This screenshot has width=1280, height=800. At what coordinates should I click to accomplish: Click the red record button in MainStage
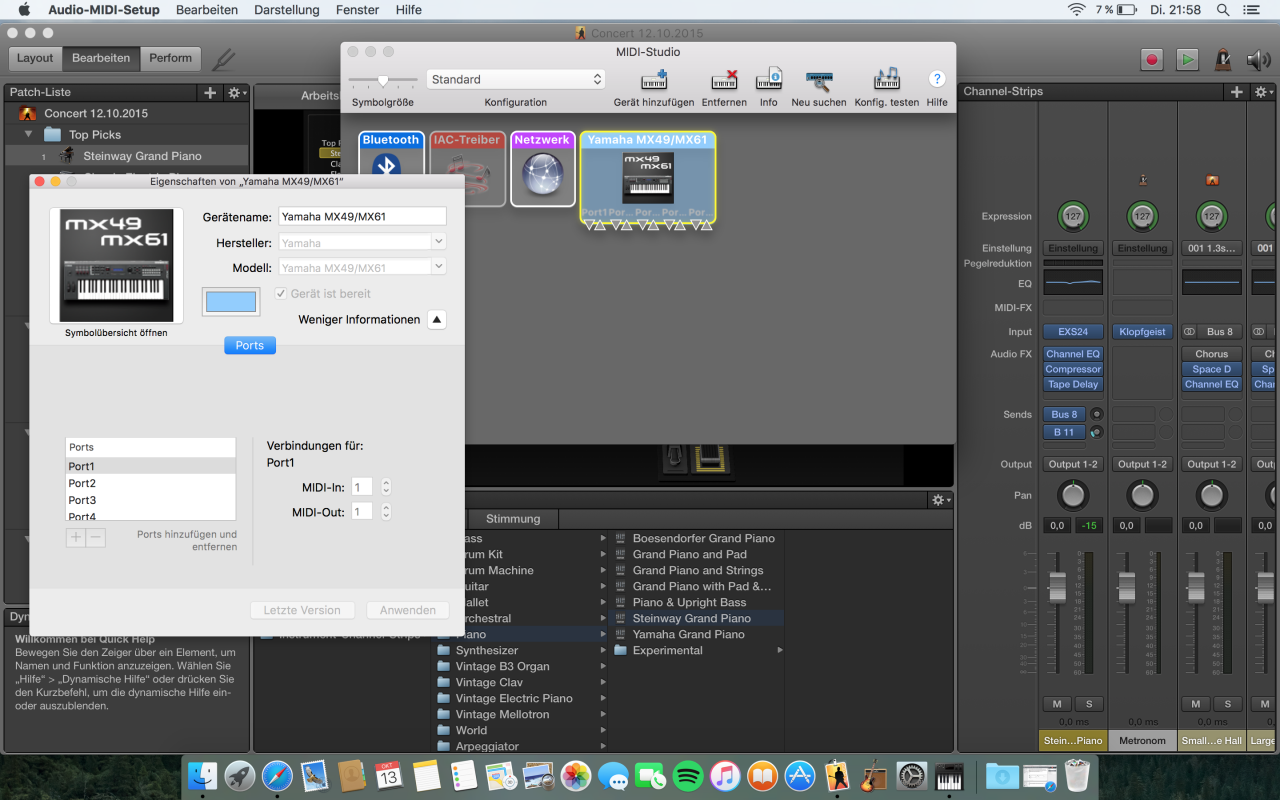[x=1152, y=60]
